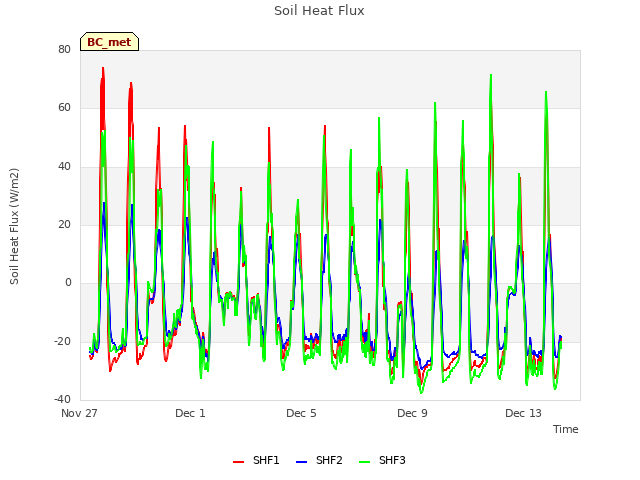640x480 pixels.
Task: Click the -40 y-axis tick value
Action: [x=62, y=399]
